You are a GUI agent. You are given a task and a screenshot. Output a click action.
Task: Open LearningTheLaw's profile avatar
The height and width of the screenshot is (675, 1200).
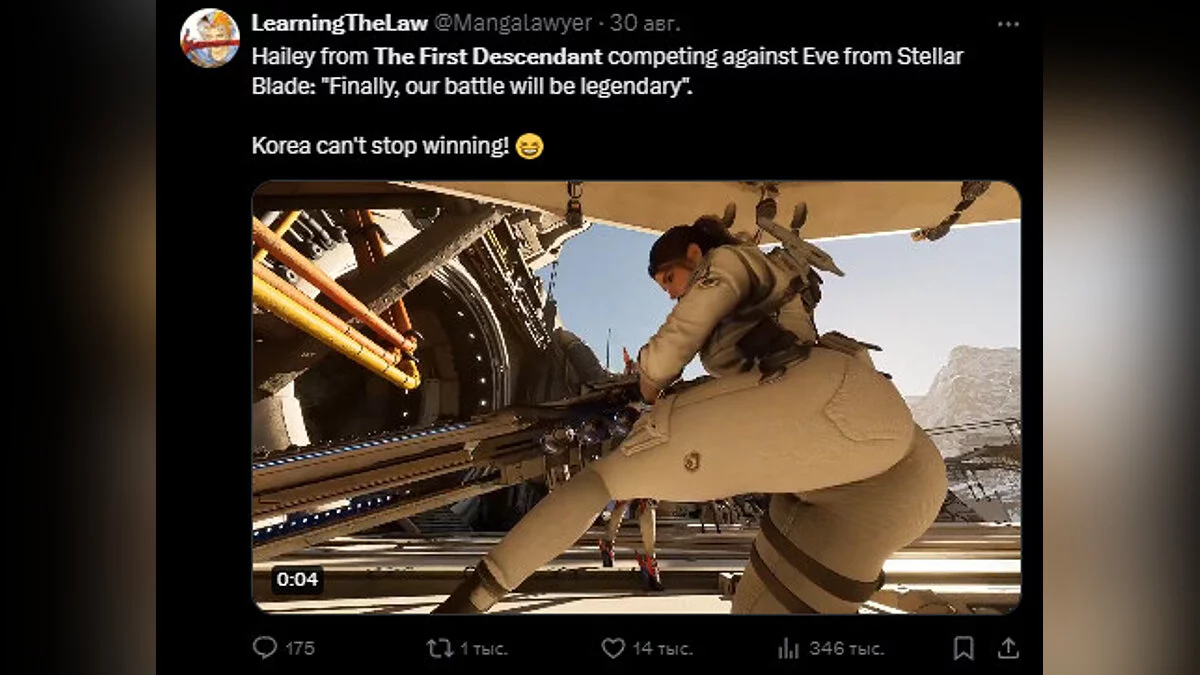(209, 38)
